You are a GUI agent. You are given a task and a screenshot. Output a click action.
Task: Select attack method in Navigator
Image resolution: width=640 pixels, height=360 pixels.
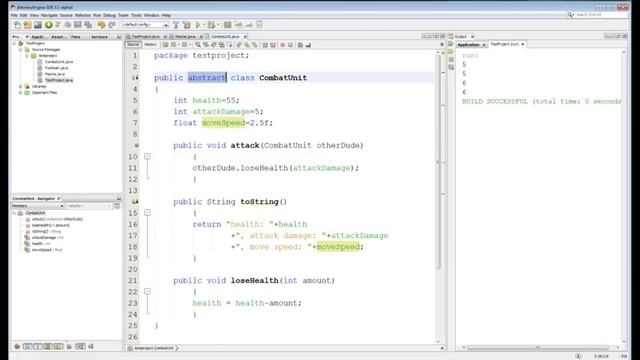57,219
